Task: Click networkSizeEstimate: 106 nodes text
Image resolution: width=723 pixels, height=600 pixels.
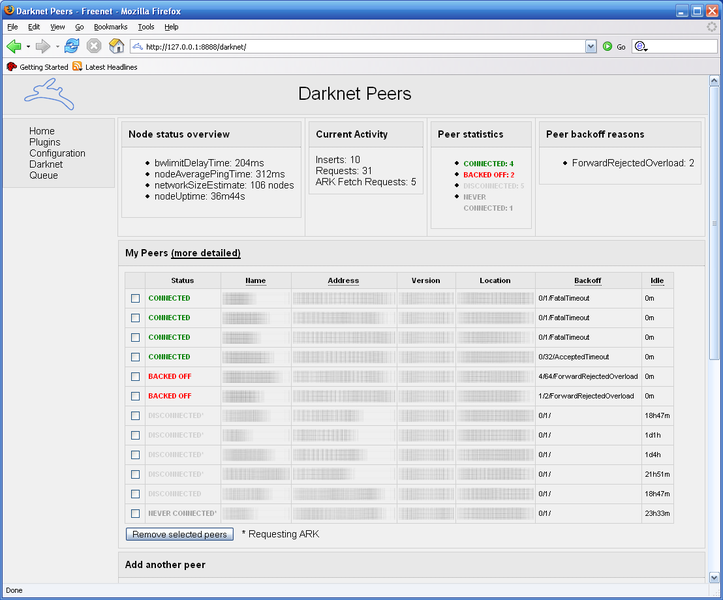Action: coord(224,185)
